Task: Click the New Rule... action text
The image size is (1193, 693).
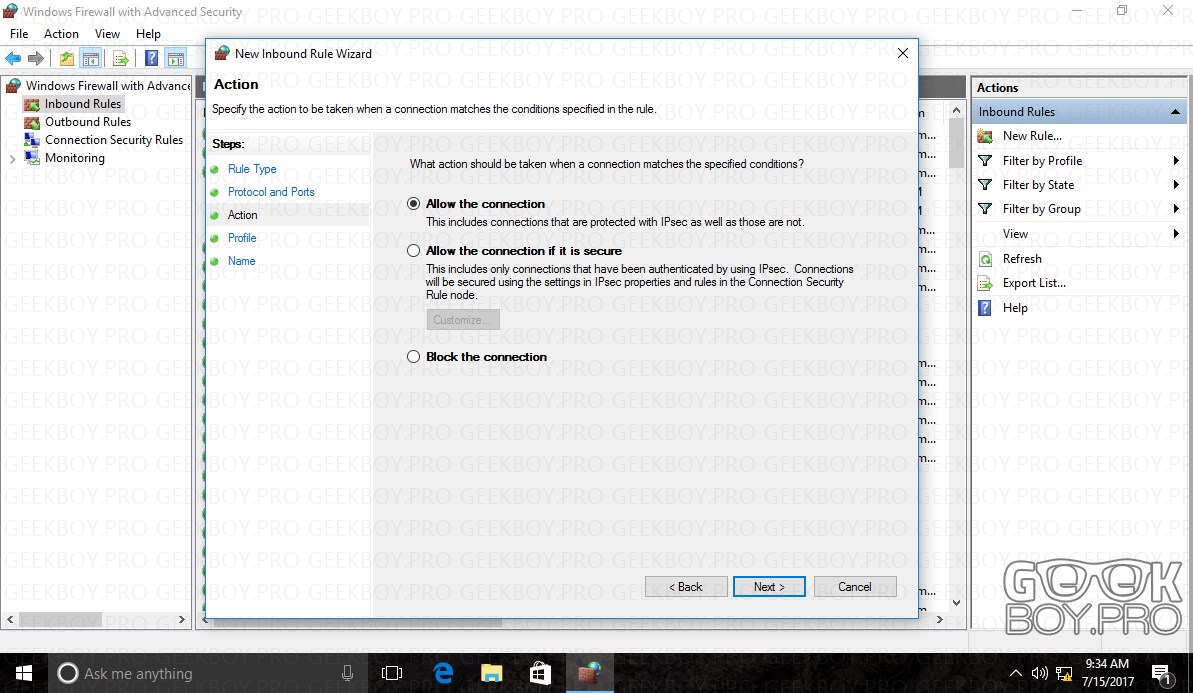Action: 1032,135
